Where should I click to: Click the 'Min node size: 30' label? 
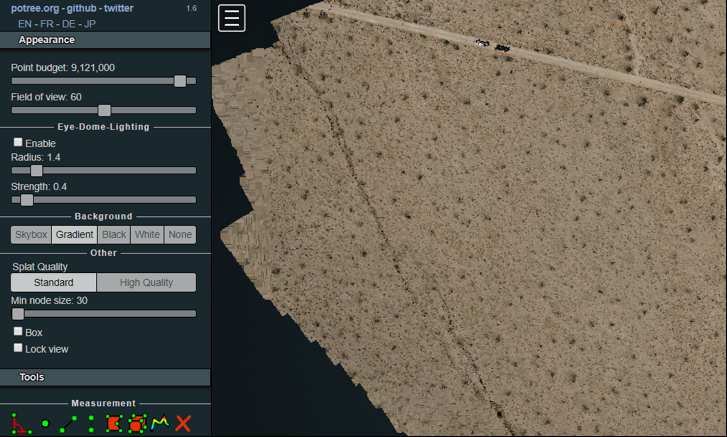pyautogui.click(x=49, y=300)
